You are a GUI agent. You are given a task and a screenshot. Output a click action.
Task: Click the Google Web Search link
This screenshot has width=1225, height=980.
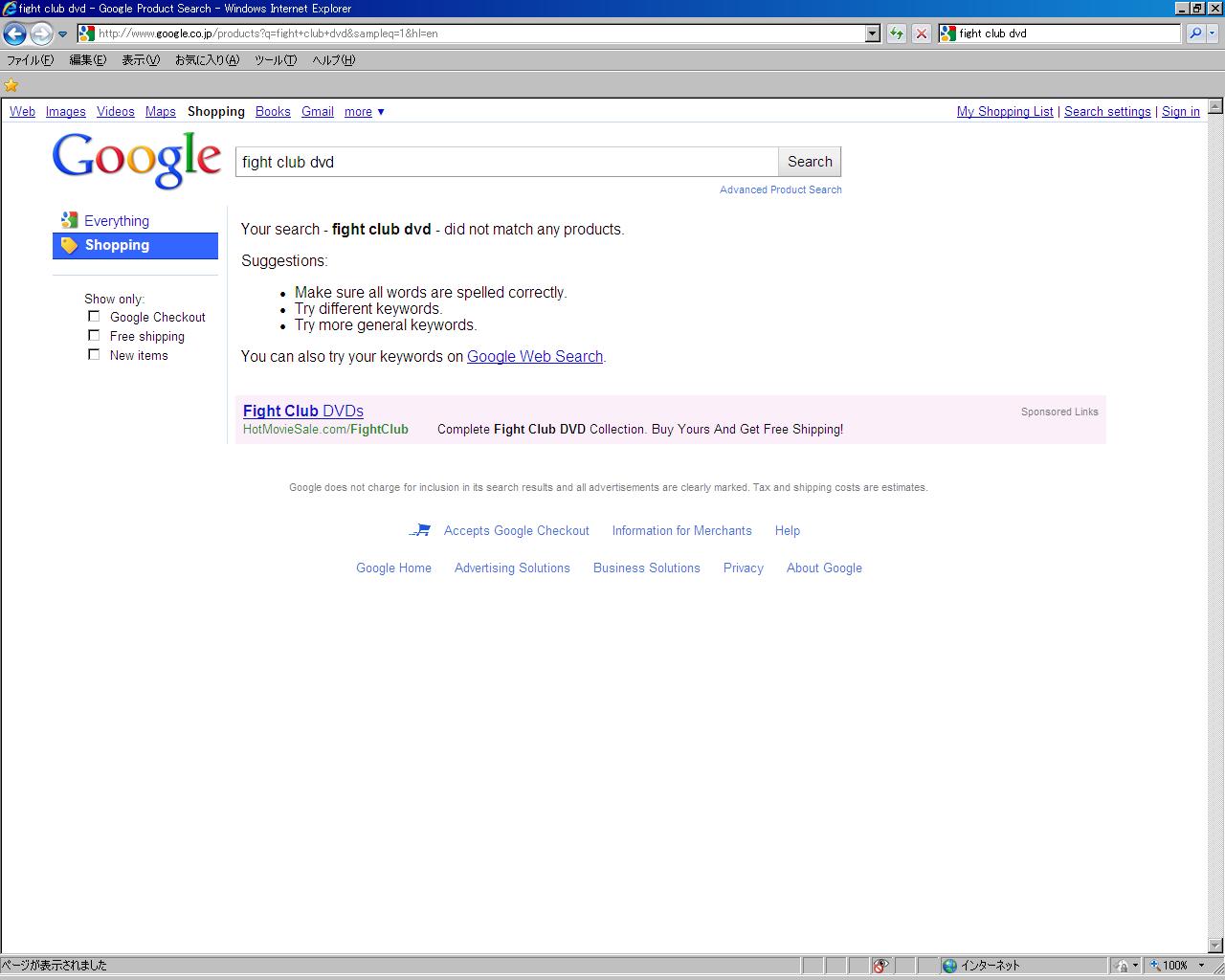(x=535, y=356)
